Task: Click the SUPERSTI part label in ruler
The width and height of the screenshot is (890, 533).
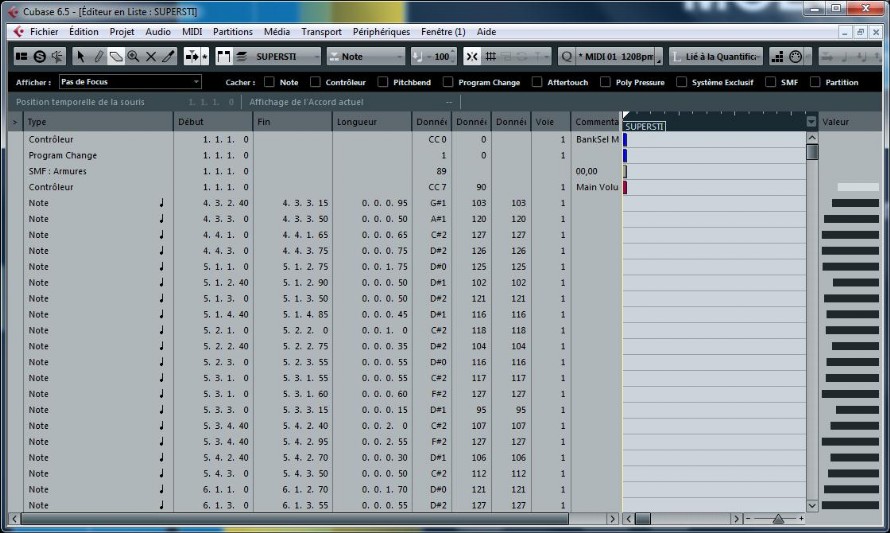Action: pyautogui.click(x=644, y=126)
